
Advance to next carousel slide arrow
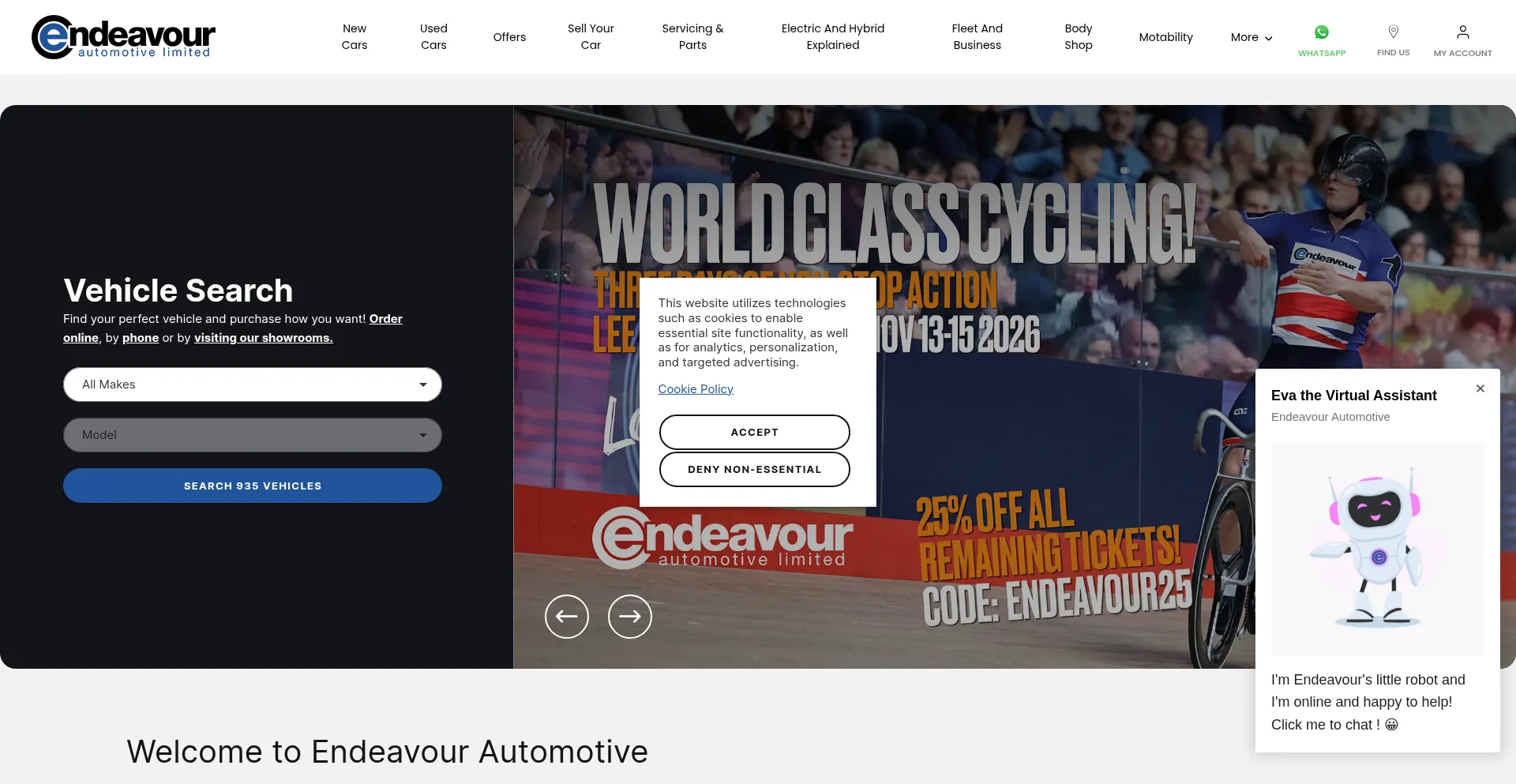630,617
